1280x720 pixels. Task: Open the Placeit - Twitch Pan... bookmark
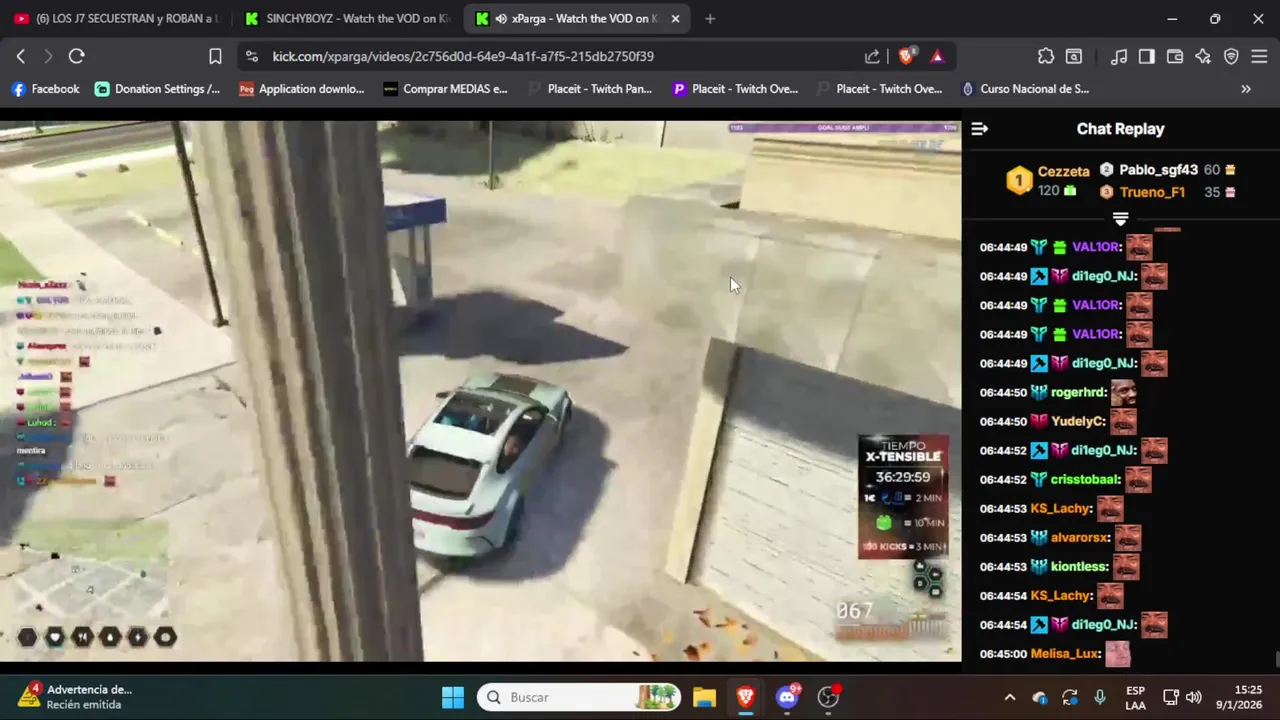pos(590,89)
